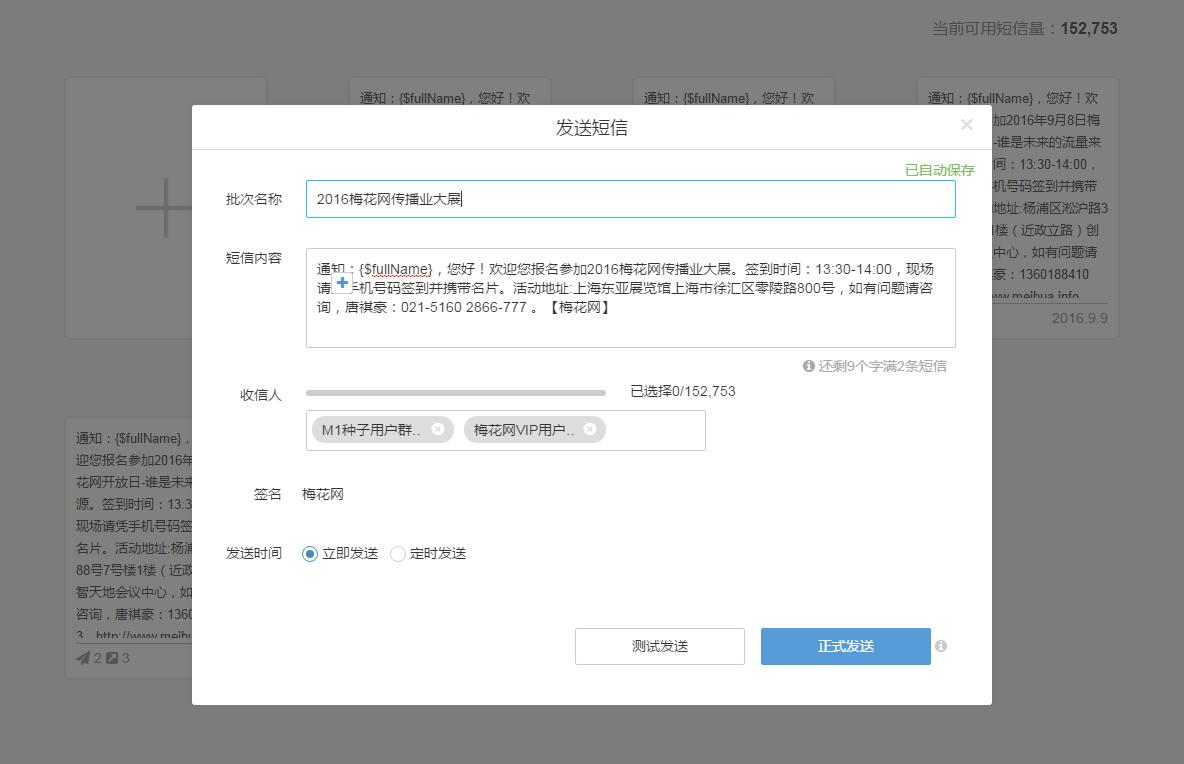Image resolution: width=1184 pixels, height=764 pixels.
Task: Remove the 梅花网VIP用户 recipient tag
Action: click(590, 429)
